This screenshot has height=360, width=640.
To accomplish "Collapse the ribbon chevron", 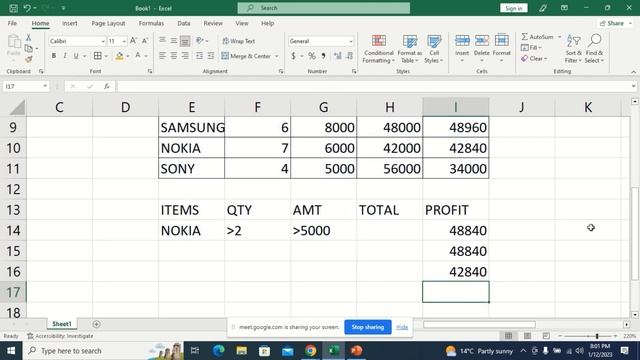I will point(633,72).
